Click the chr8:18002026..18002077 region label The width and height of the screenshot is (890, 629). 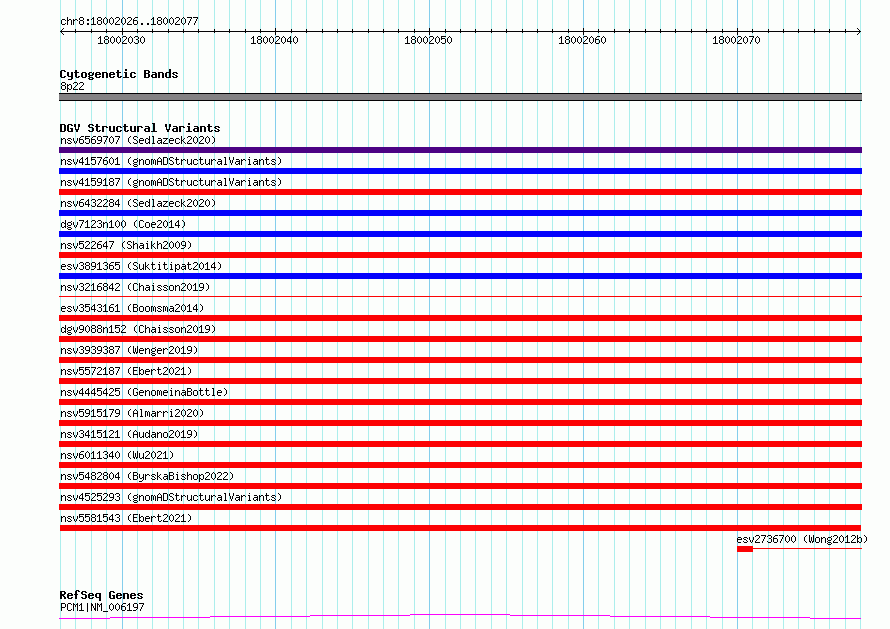point(129,21)
